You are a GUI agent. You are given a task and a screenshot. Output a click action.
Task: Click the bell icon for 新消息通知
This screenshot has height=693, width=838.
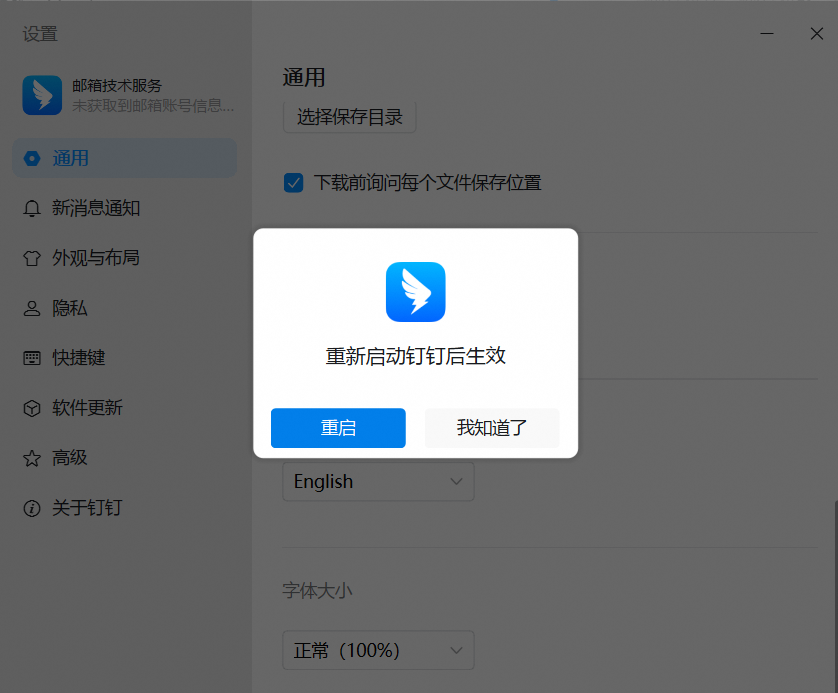pyautogui.click(x=33, y=208)
